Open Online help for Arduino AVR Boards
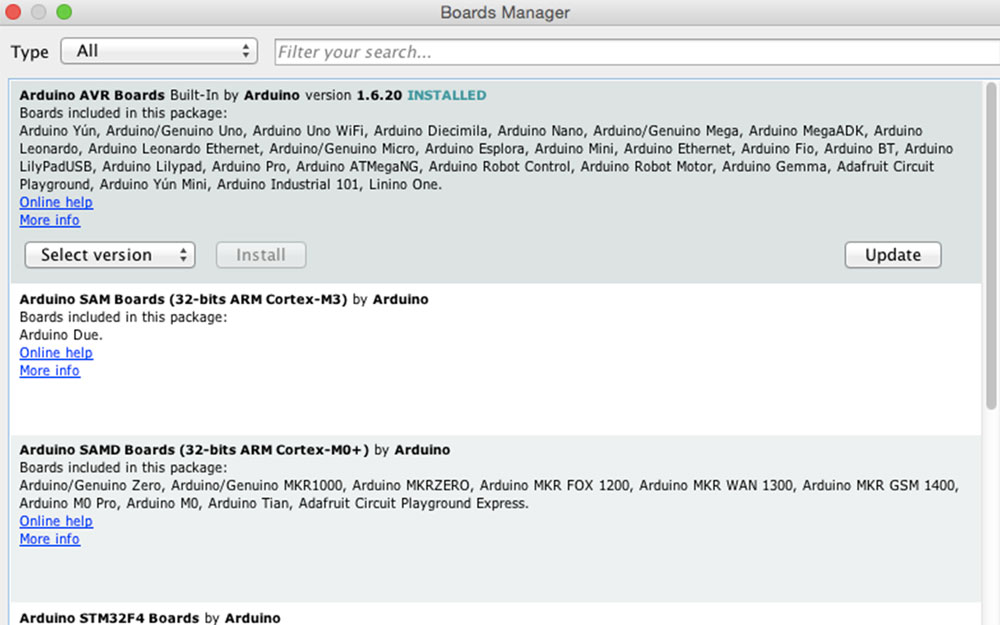The height and width of the screenshot is (625, 1000). [56, 202]
